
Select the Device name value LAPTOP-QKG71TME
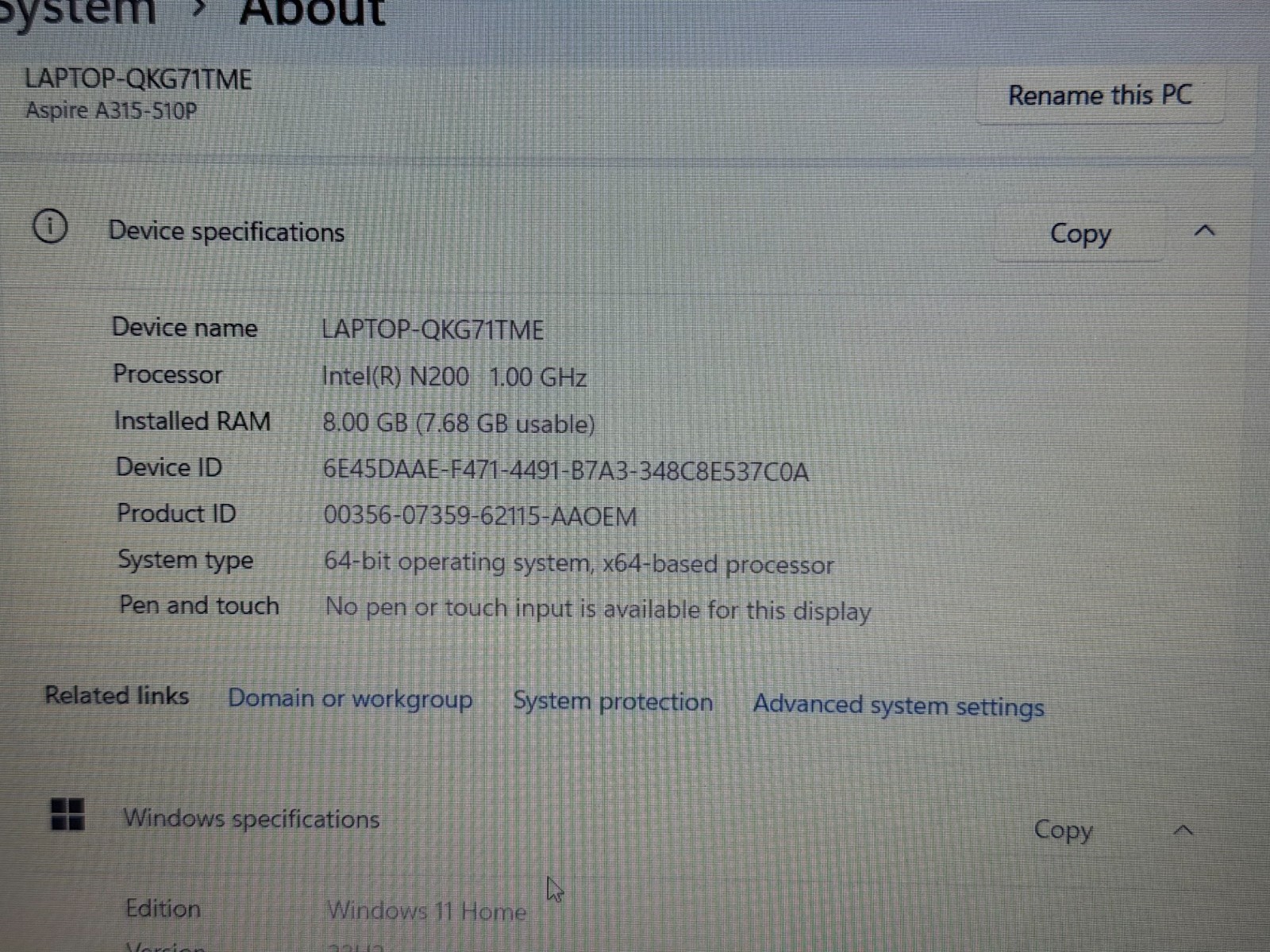pyautogui.click(x=433, y=330)
